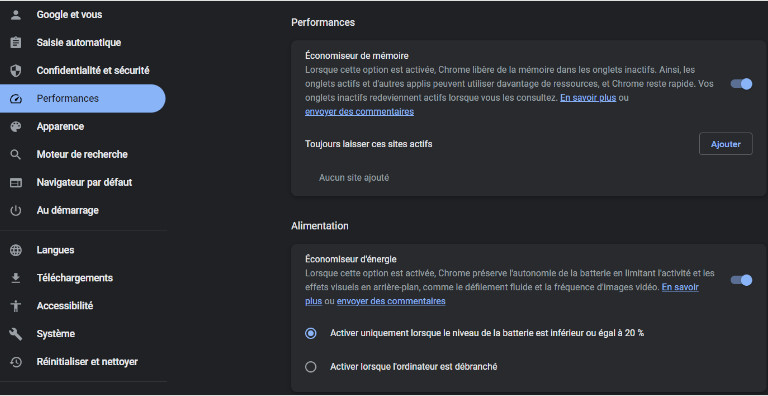Viewport: 768px width, 396px height.
Task: Click the speedometer icon for Performances
Action: (x=16, y=99)
